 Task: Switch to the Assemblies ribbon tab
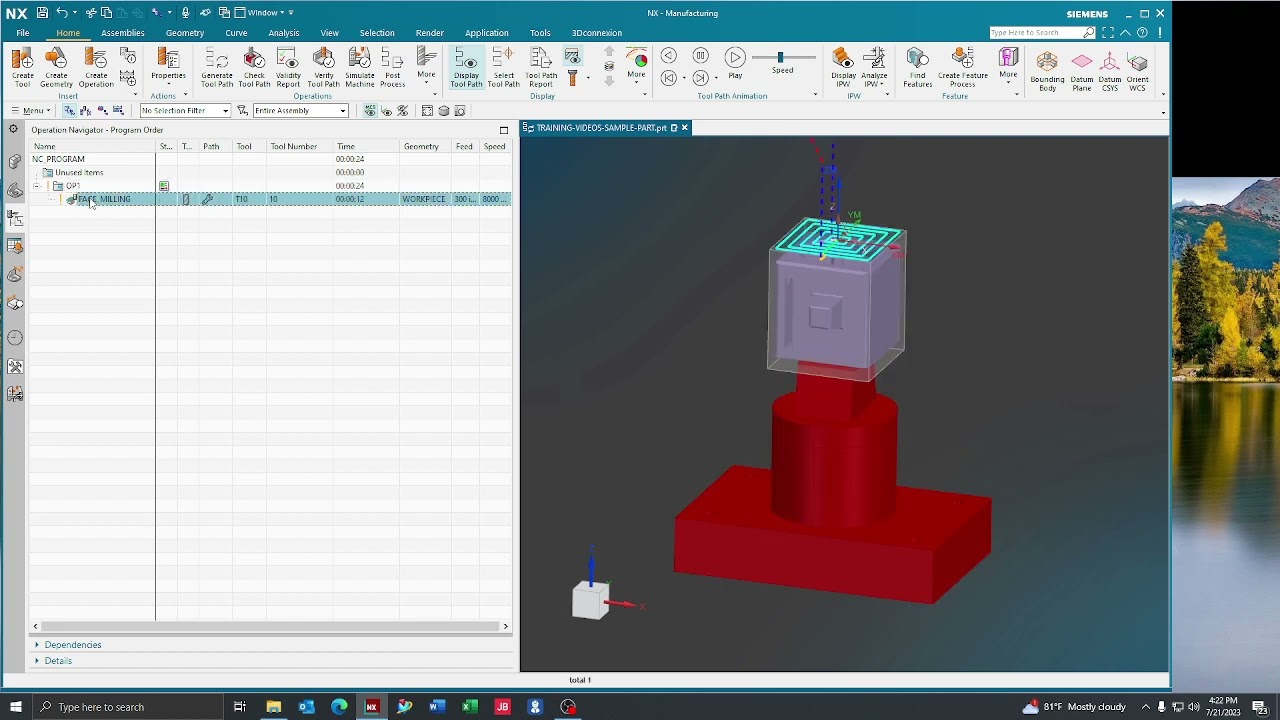tap(123, 33)
